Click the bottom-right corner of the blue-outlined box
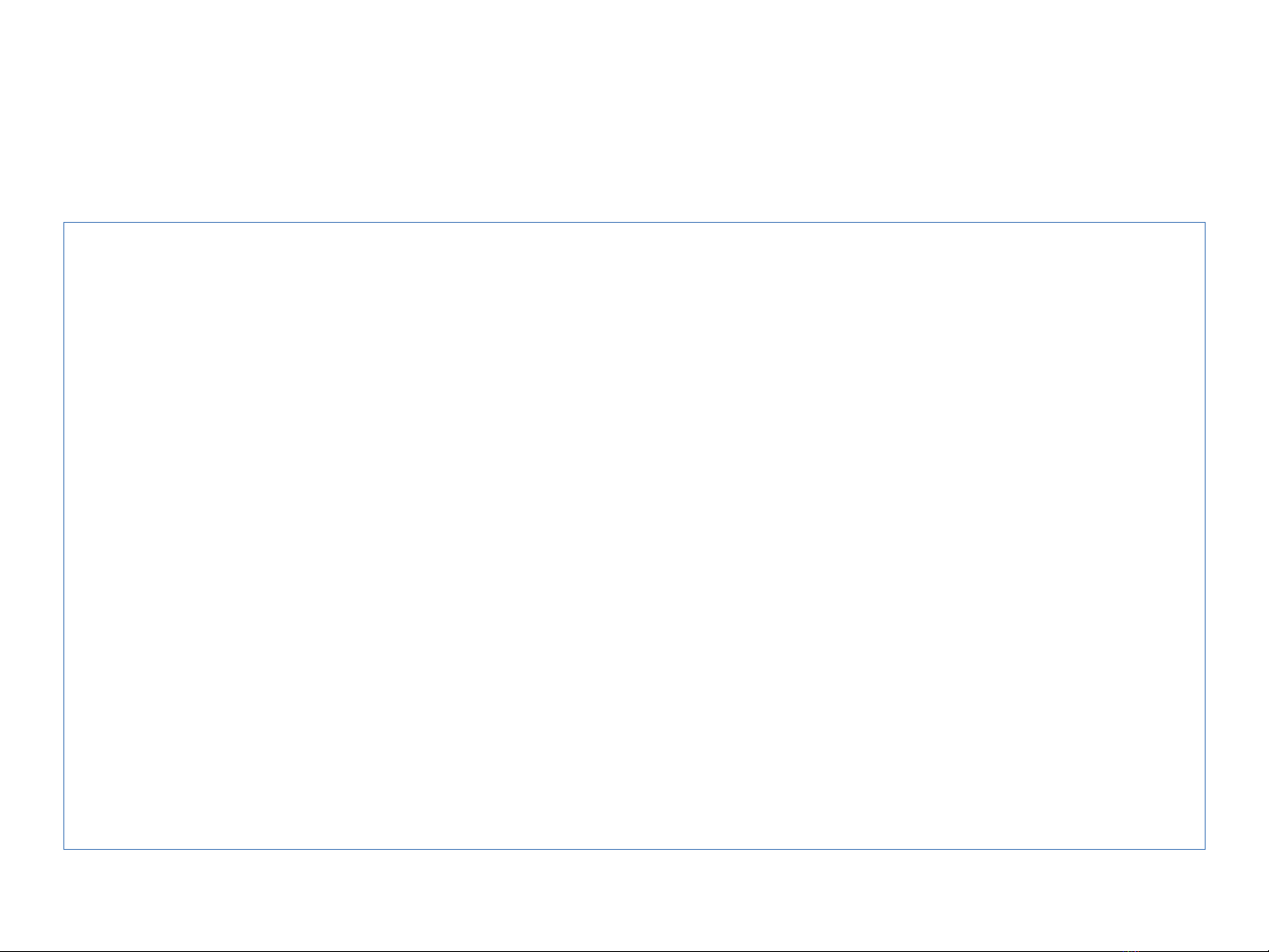This screenshot has height=952, width=1269. coord(1205,849)
